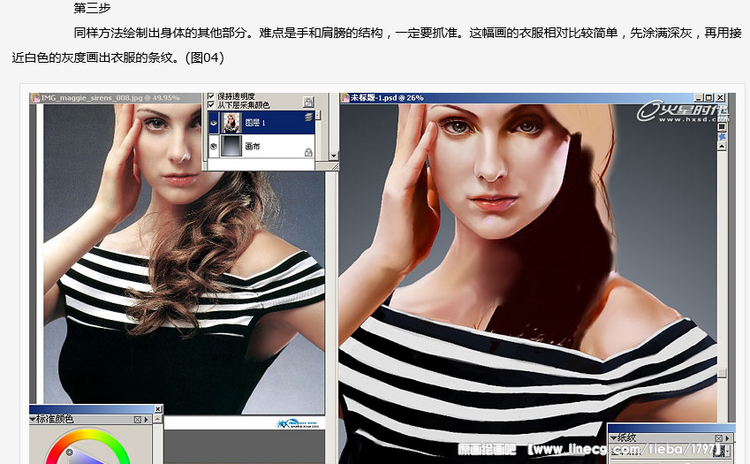Click the IMG_maggie_sirens_008.jpg window title bar
Screen dimensions: 750x464
coord(115,98)
